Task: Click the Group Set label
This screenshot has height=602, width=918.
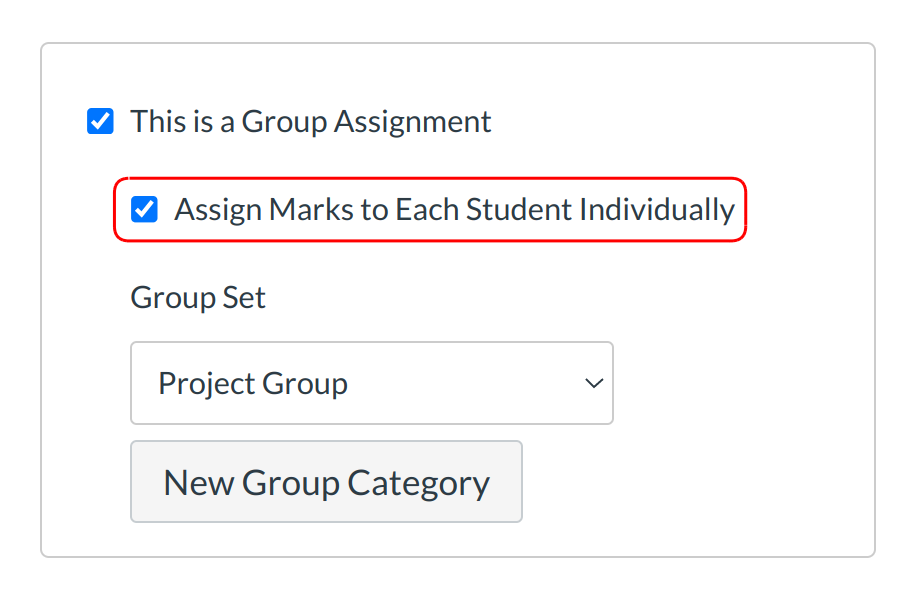Action: pos(198,297)
